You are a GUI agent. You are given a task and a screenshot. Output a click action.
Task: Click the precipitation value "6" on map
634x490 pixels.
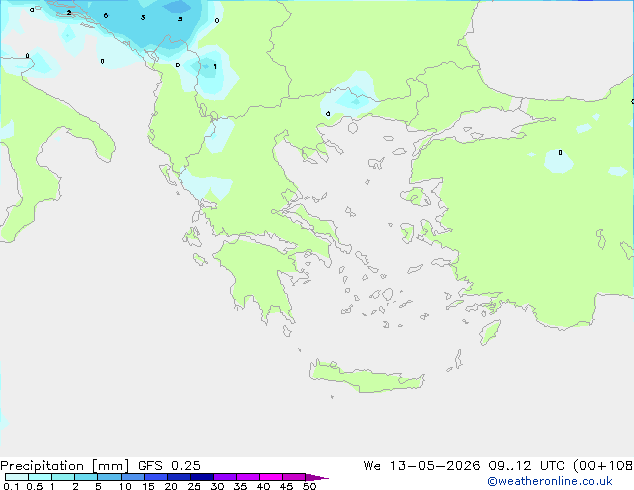click(x=106, y=15)
